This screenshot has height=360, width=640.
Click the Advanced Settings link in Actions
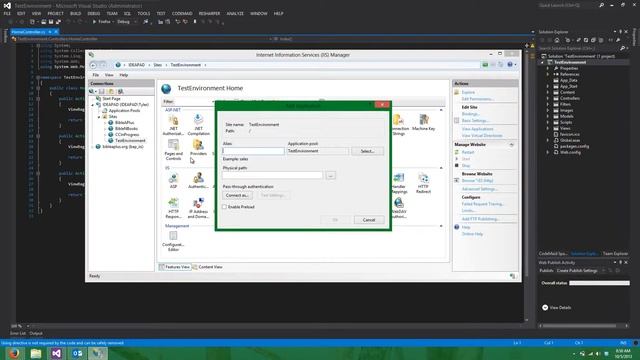point(480,189)
